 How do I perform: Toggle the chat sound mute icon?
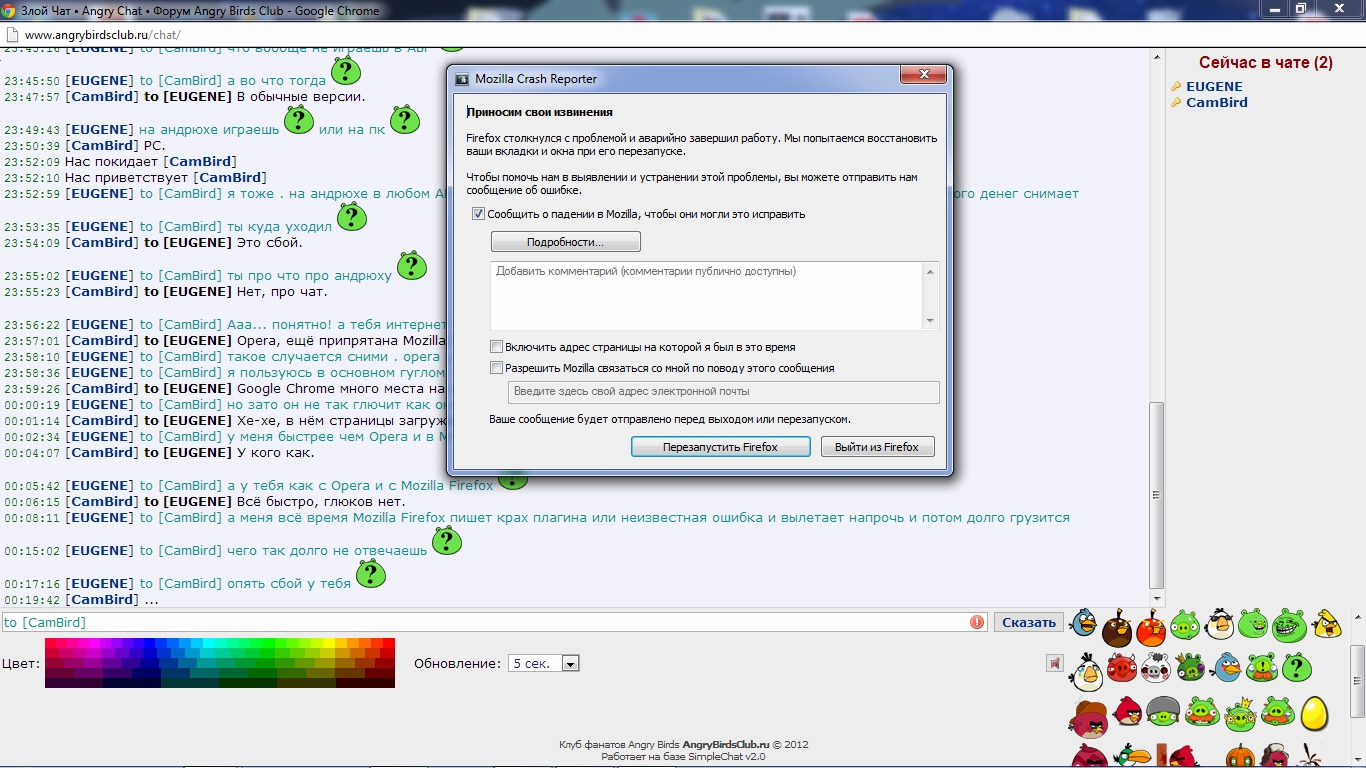[1055, 663]
